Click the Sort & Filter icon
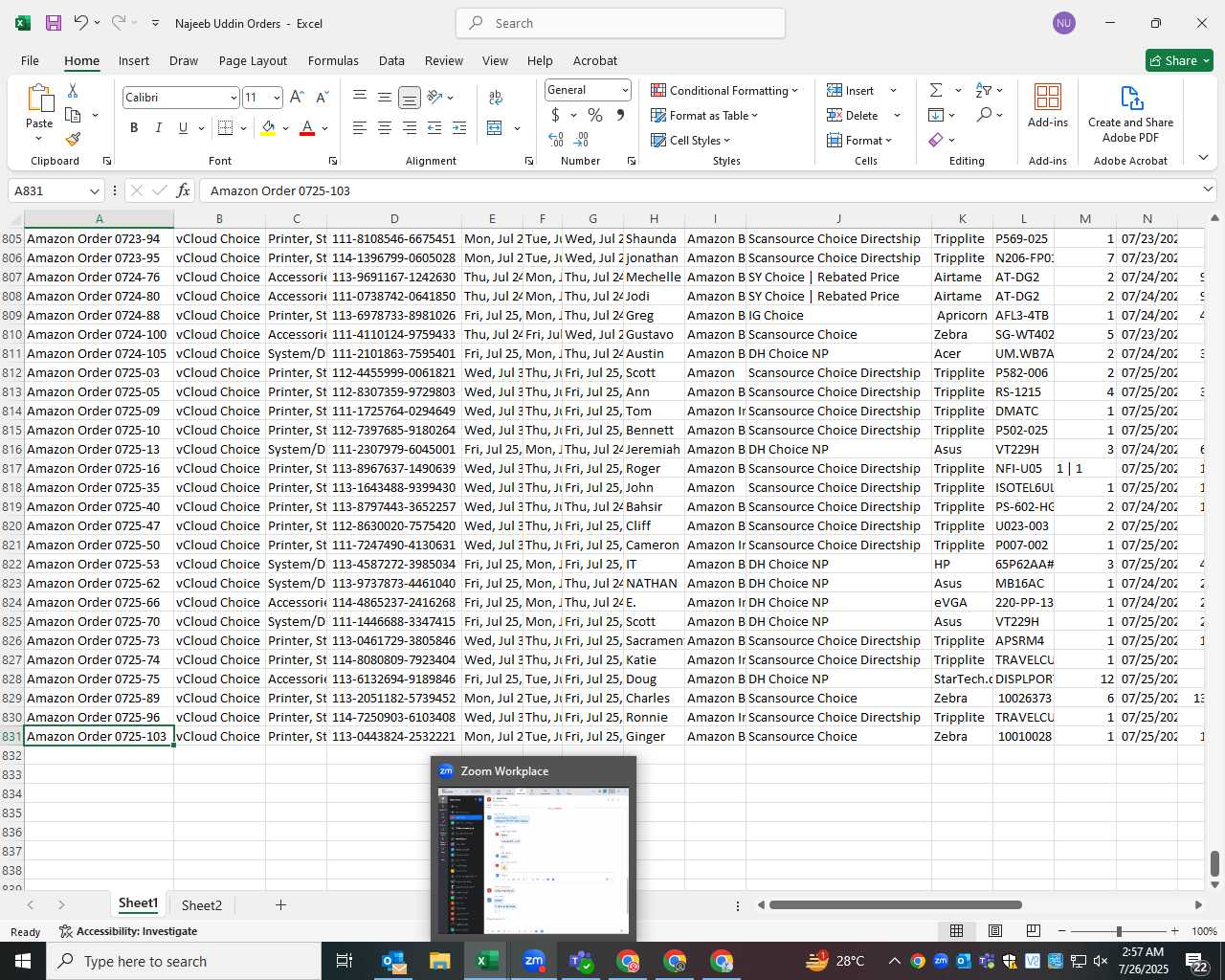The height and width of the screenshot is (980, 1225). pyautogui.click(x=983, y=90)
